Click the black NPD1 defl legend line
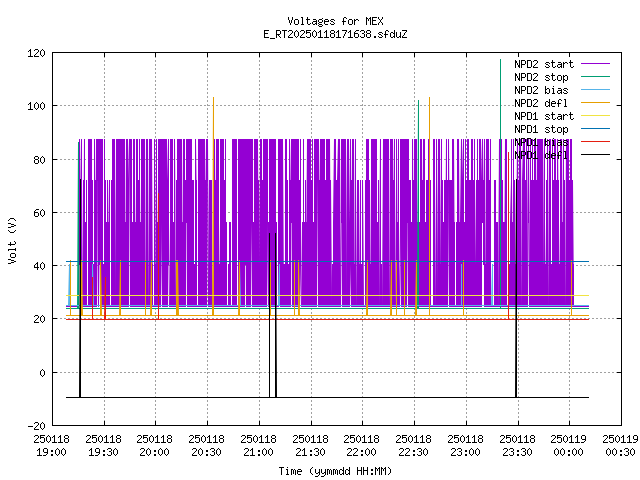This screenshot has width=640, height=480. click(x=595, y=155)
